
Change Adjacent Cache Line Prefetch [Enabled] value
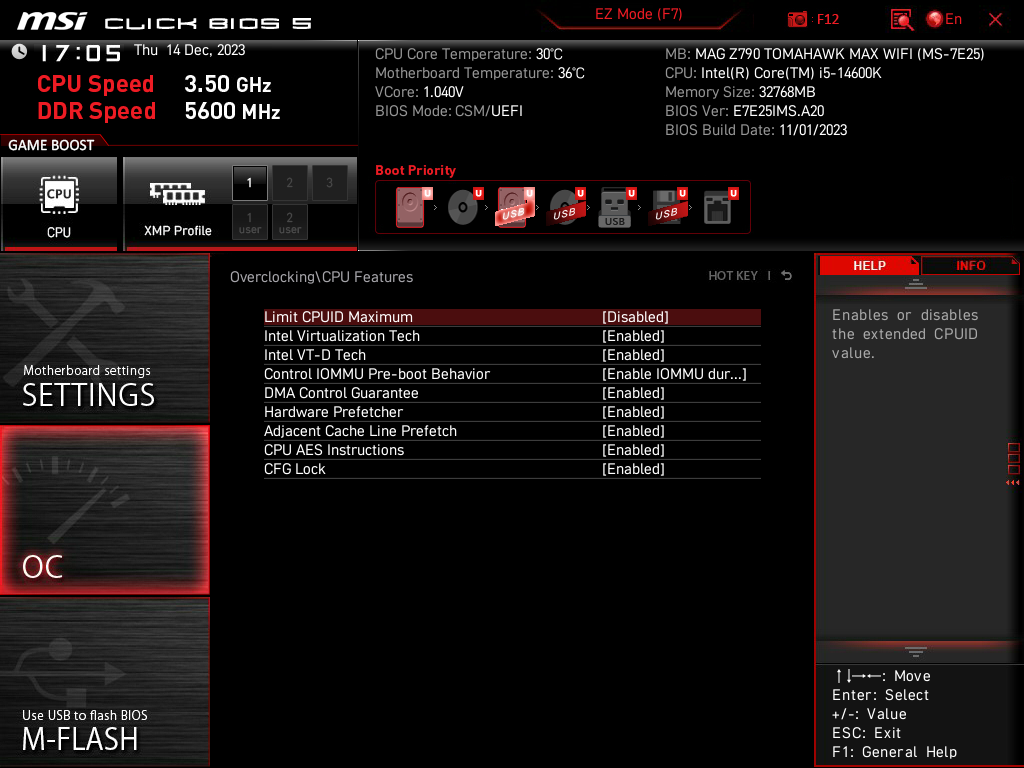tap(633, 430)
